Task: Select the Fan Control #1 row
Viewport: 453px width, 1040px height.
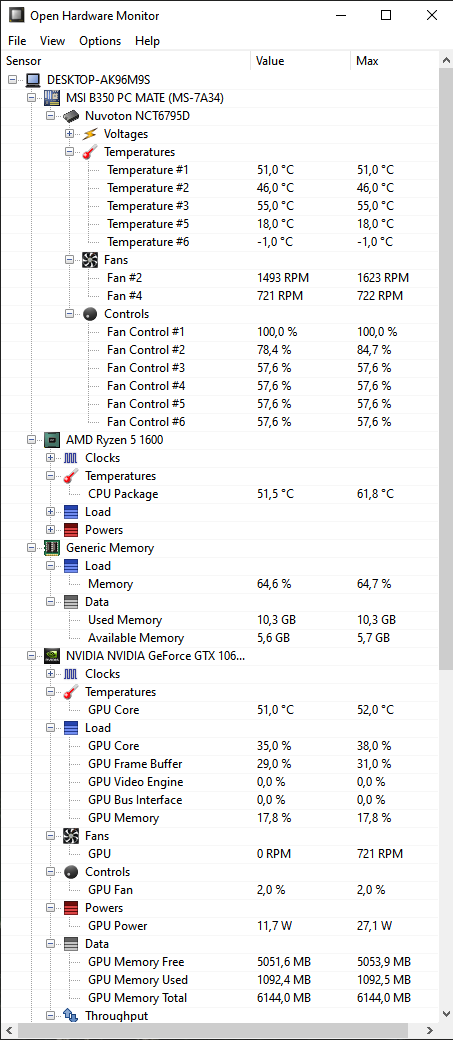Action: click(220, 332)
